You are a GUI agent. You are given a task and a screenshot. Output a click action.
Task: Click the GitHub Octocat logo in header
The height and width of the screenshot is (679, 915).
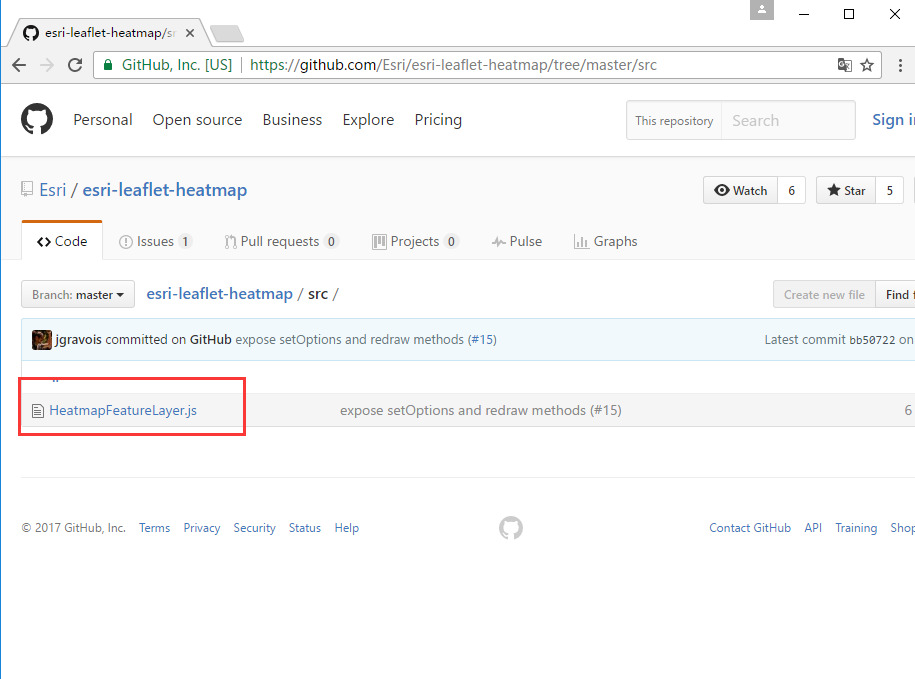[x=37, y=119]
